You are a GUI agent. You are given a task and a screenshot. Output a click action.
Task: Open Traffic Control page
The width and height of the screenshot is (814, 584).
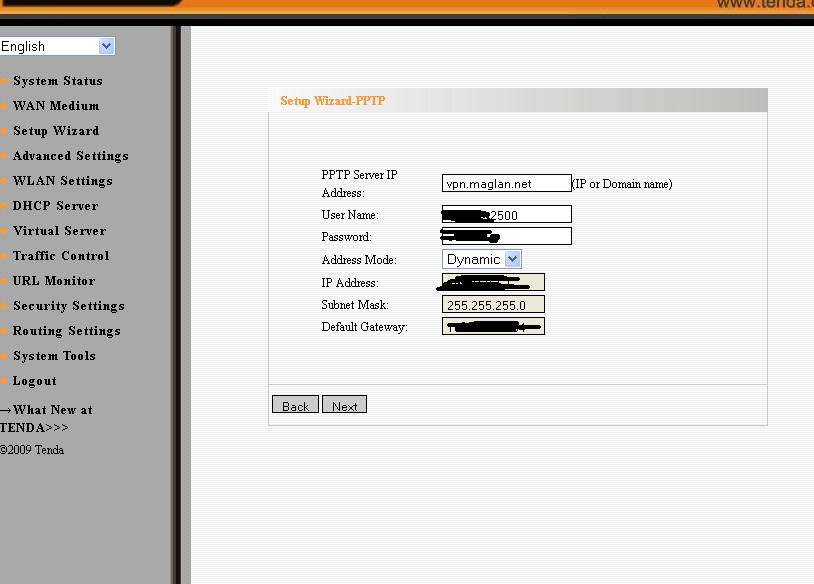click(61, 256)
